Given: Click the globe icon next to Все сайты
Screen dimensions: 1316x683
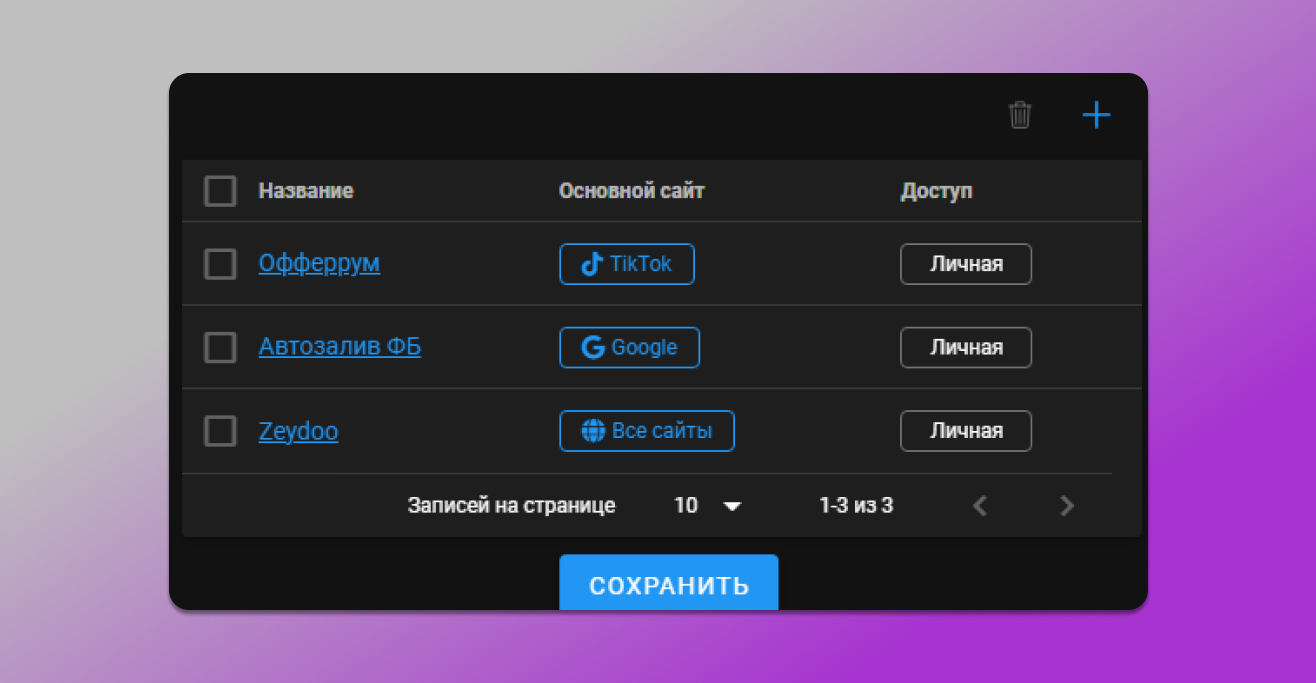Looking at the screenshot, I should click(594, 430).
